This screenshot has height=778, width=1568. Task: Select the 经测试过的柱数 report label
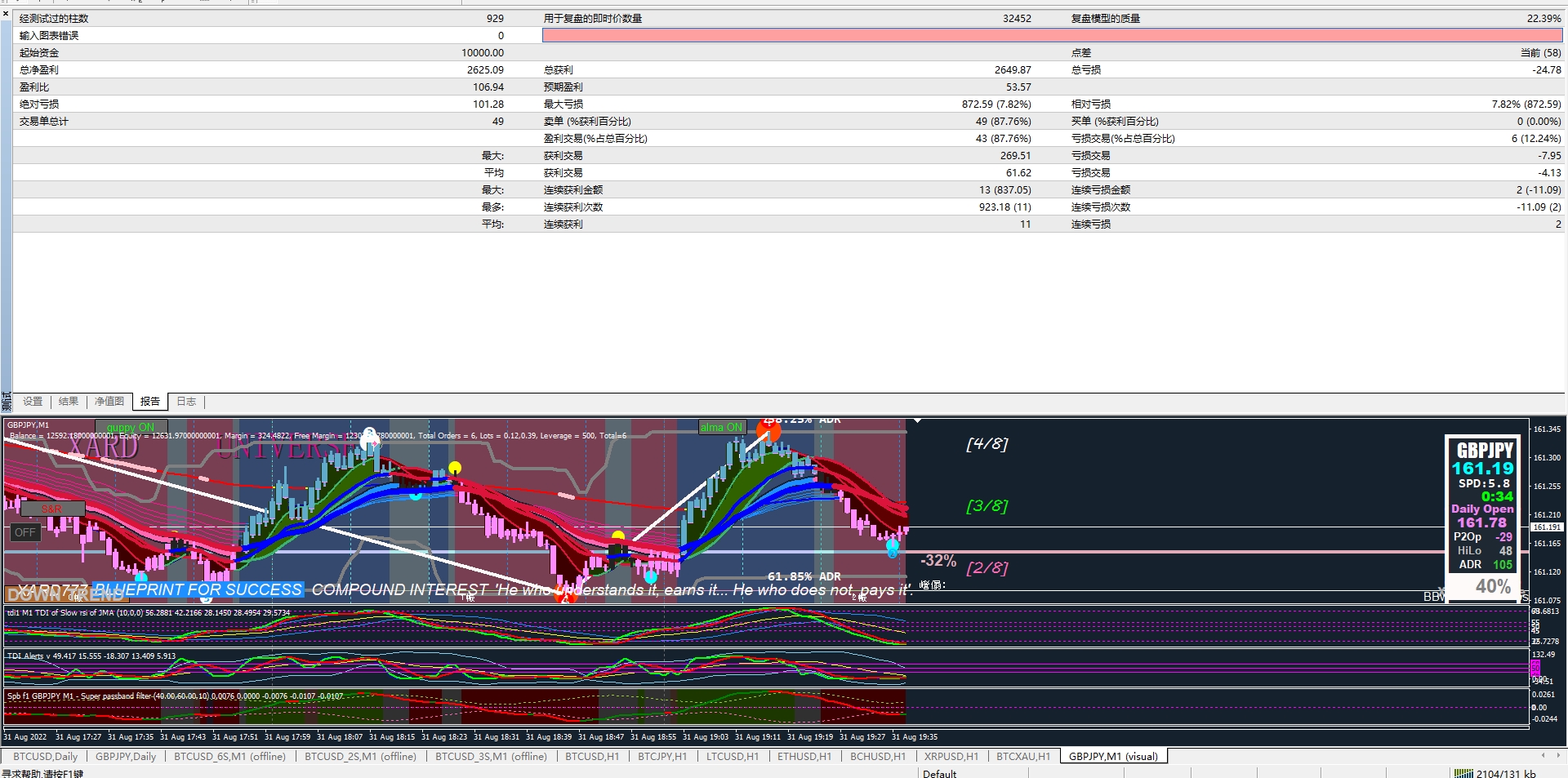[54, 18]
